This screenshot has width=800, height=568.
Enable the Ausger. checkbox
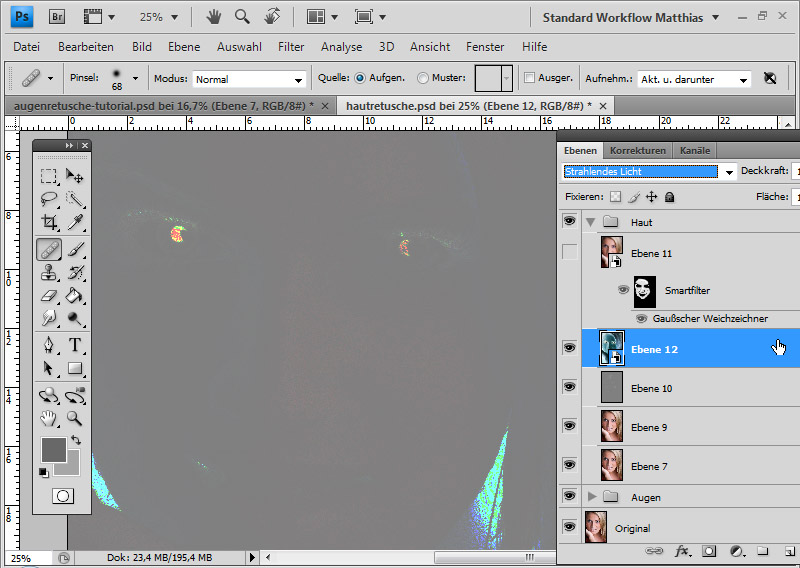point(529,78)
